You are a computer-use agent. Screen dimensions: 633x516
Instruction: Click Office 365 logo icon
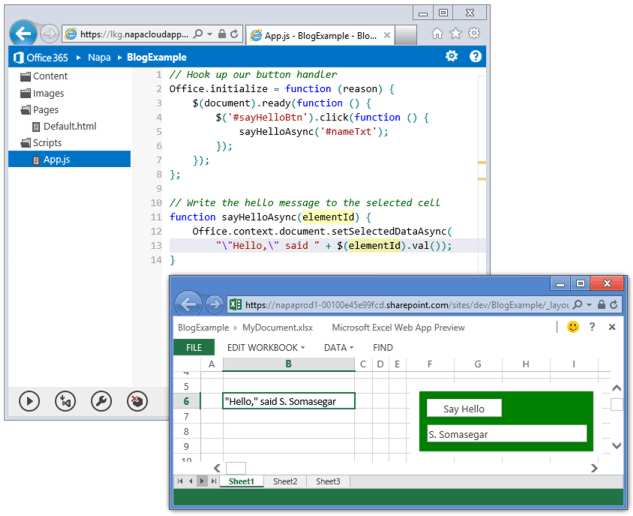coord(19,57)
